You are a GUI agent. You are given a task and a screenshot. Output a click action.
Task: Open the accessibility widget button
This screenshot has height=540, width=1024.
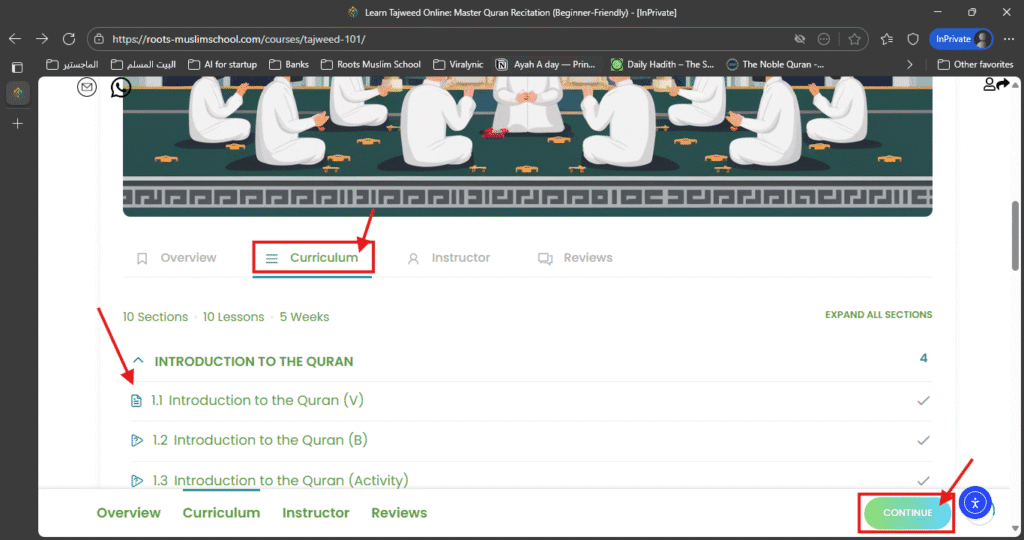pyautogui.click(x=974, y=502)
